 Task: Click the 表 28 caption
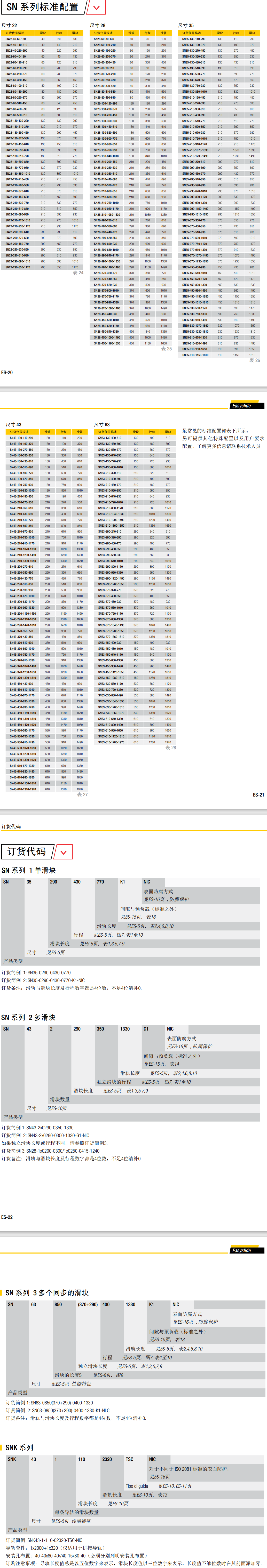coord(171,747)
